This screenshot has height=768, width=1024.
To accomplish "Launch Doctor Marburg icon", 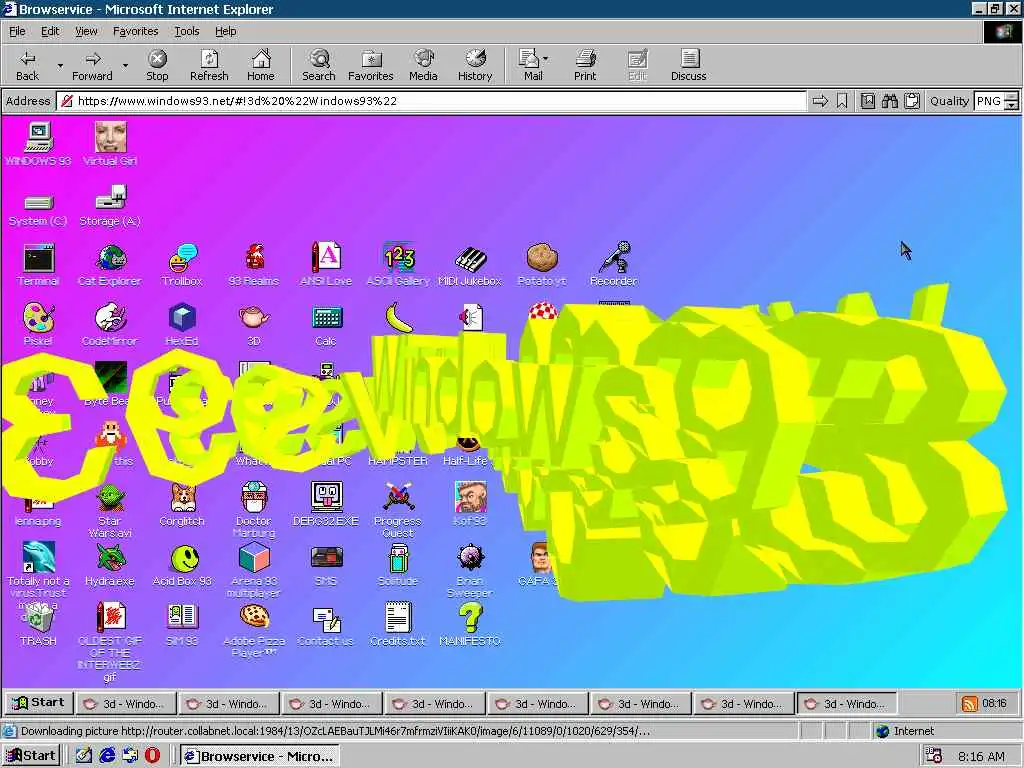I will pos(254,510).
